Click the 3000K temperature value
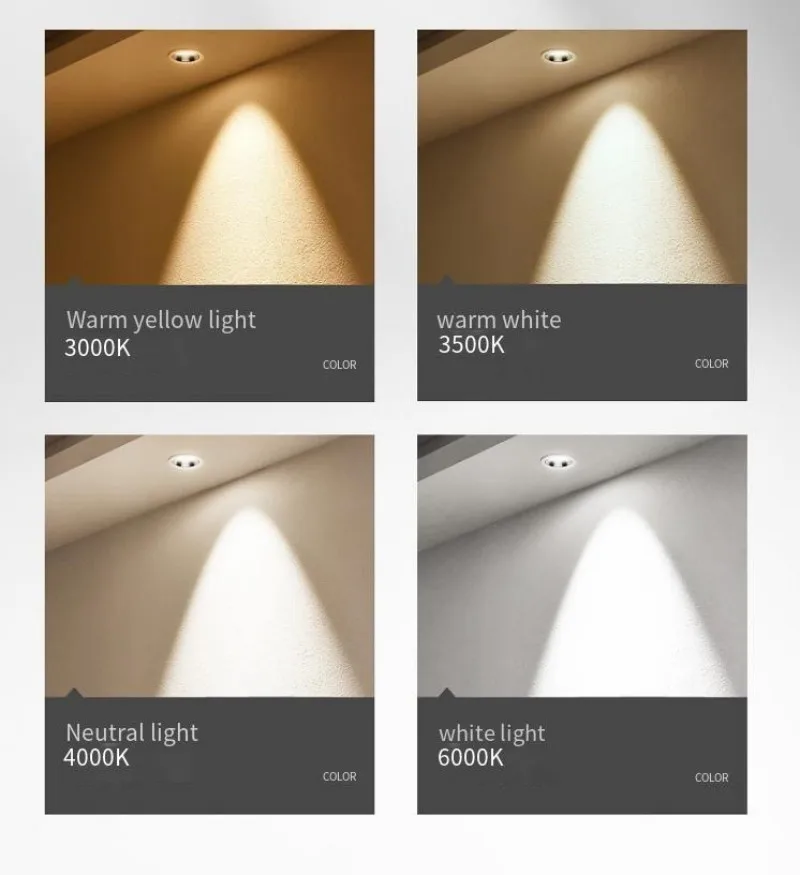 [x=98, y=348]
